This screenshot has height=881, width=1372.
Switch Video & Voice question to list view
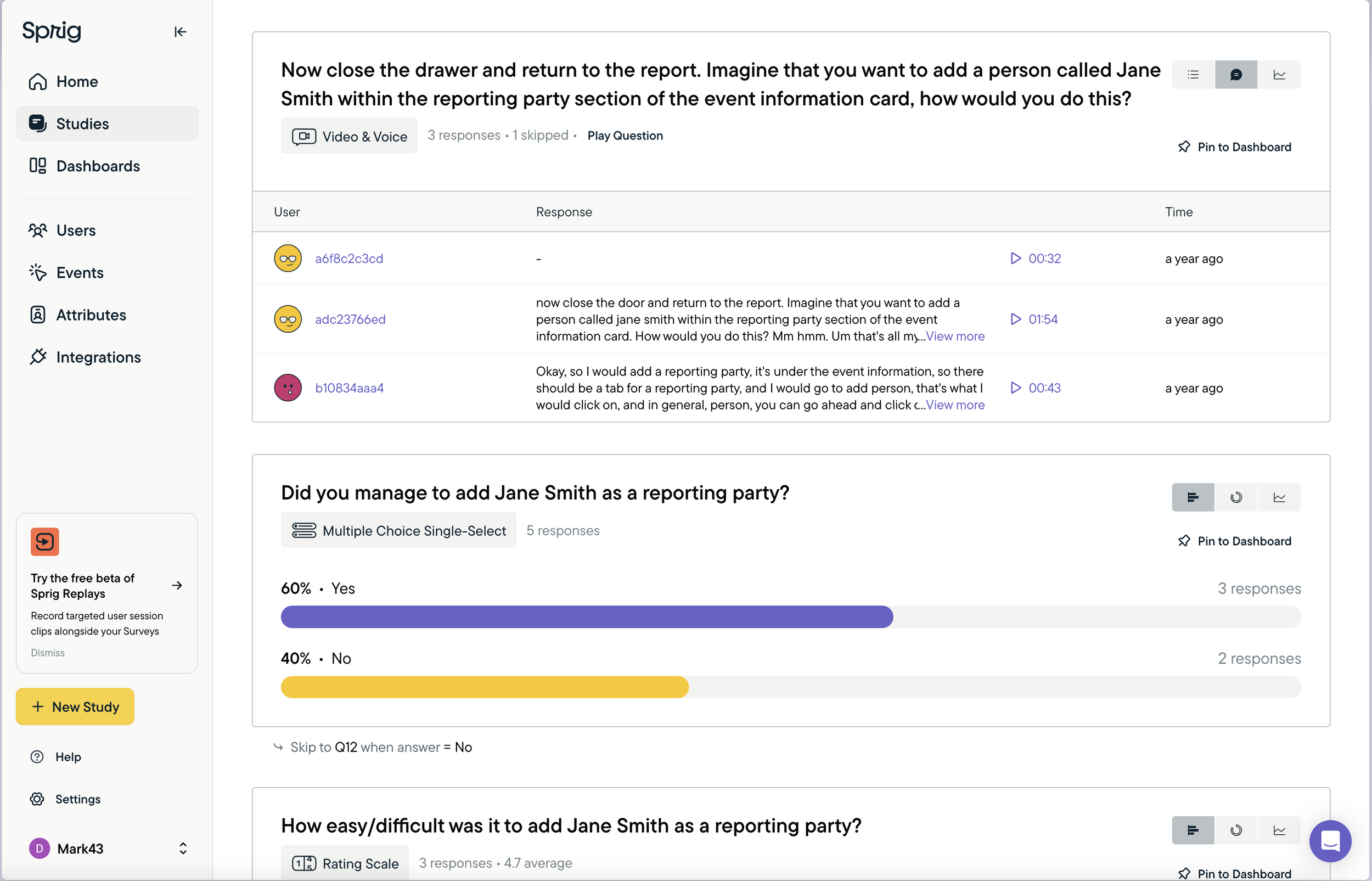[x=1193, y=74]
